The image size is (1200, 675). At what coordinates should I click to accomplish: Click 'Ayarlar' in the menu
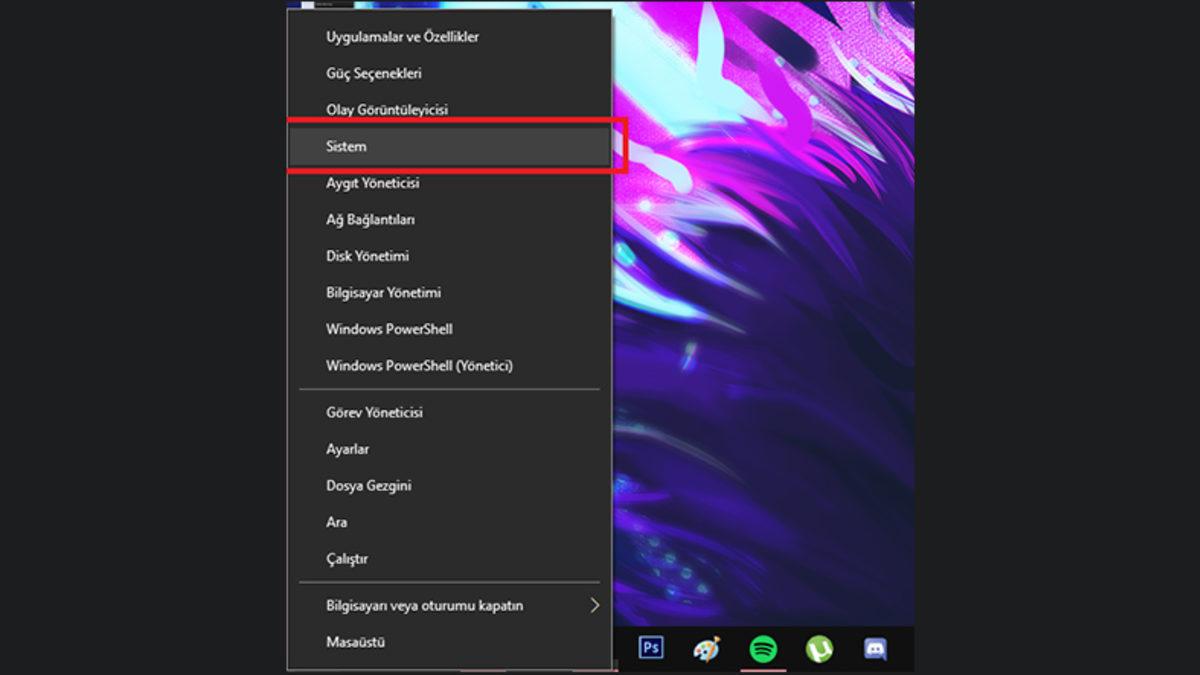coord(347,449)
